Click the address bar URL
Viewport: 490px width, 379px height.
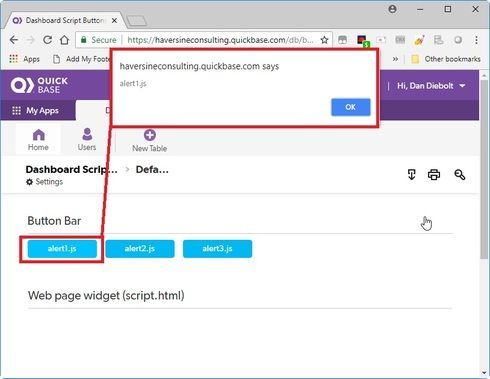tap(220, 40)
